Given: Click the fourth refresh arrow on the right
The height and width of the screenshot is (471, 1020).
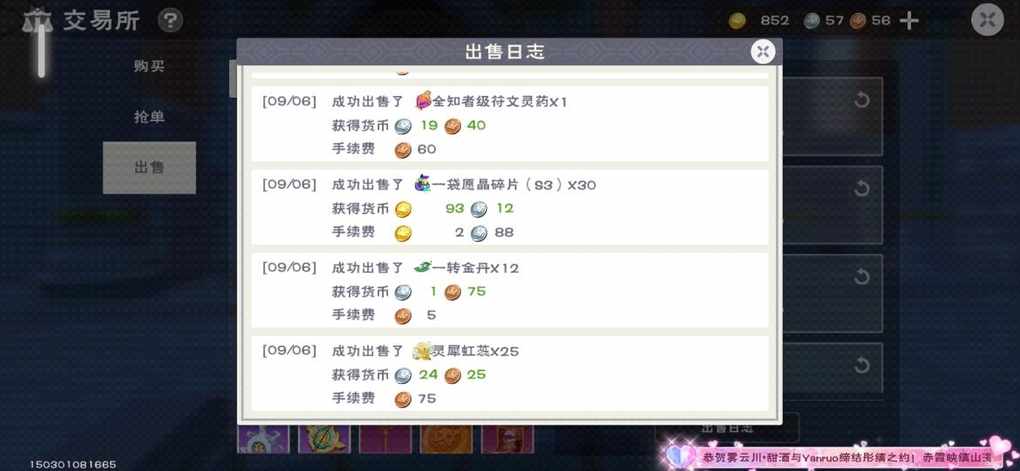Looking at the screenshot, I should coord(862,365).
